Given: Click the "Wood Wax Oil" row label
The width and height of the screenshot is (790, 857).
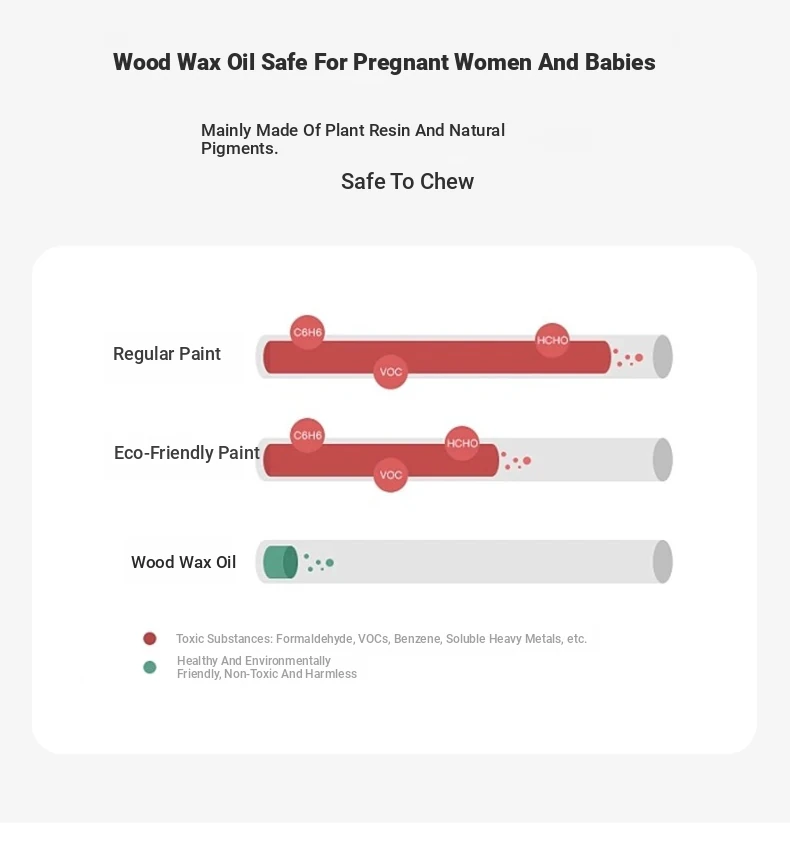Looking at the screenshot, I should click(184, 562).
